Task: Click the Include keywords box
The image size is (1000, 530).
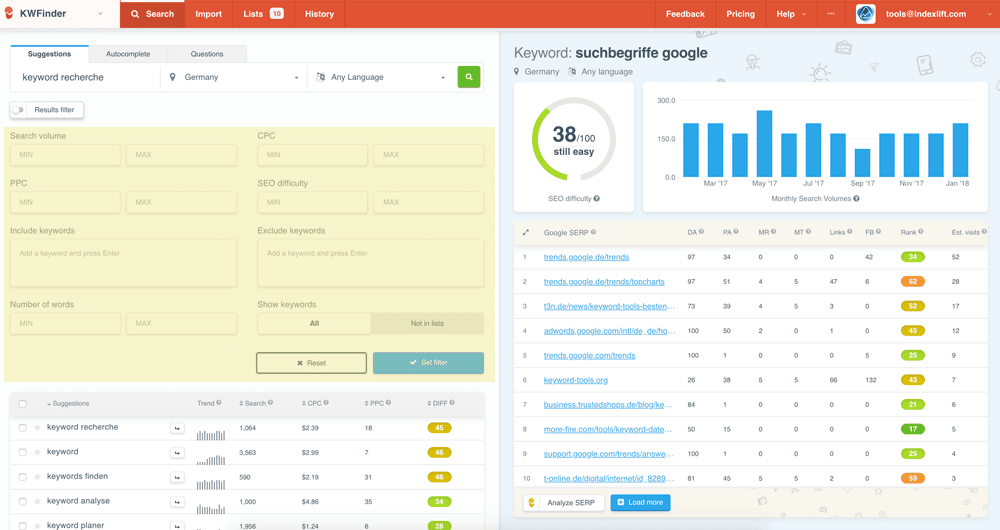Action: point(123,263)
